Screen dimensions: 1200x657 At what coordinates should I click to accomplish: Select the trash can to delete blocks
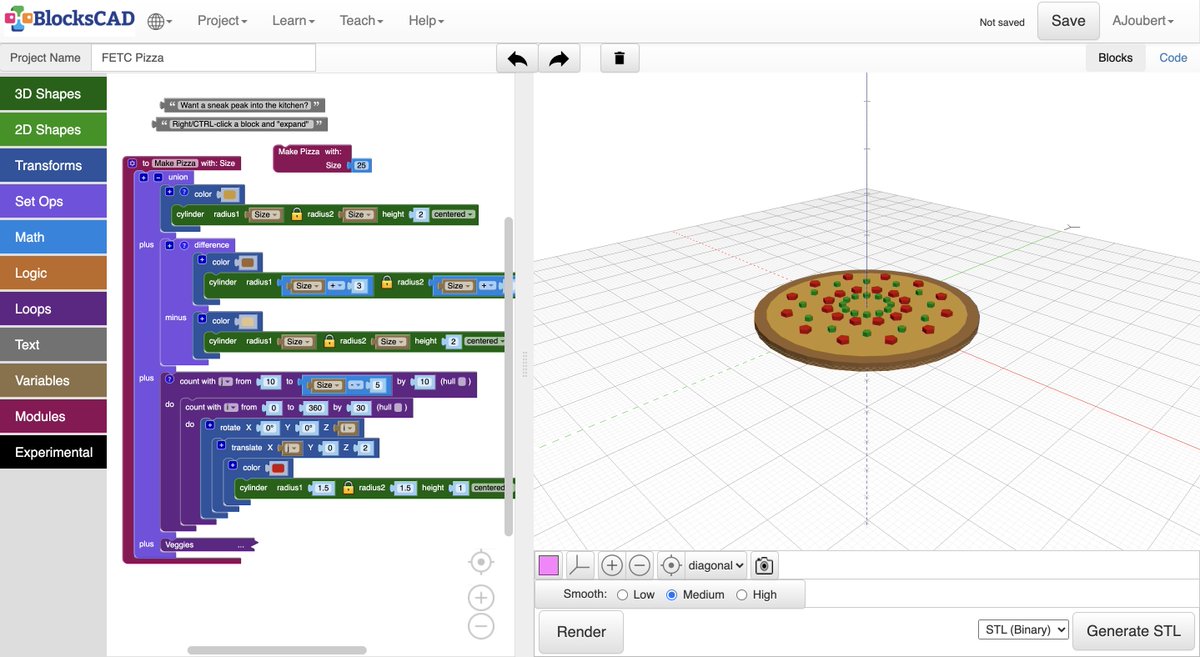click(x=619, y=57)
